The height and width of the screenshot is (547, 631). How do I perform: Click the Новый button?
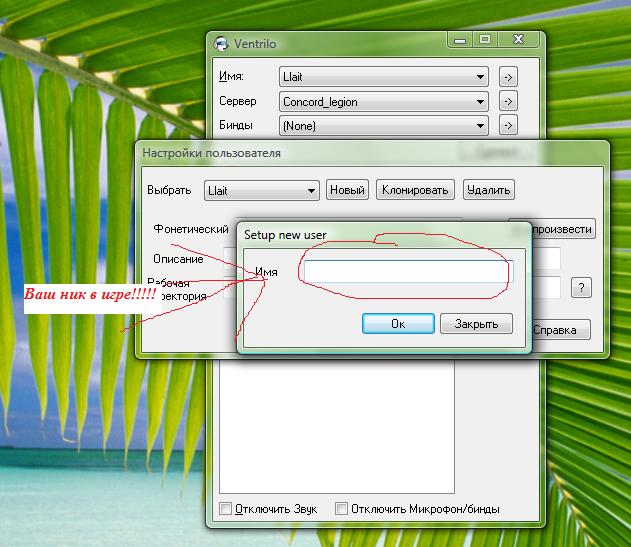click(347, 190)
